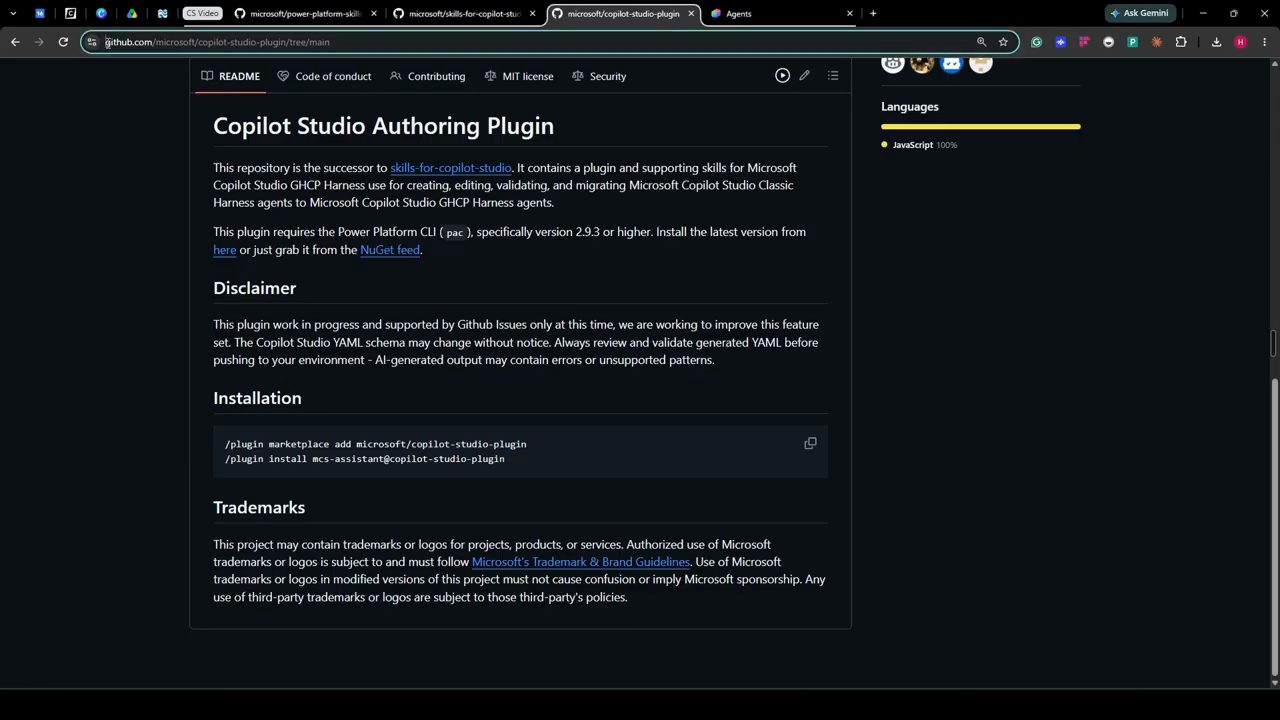Screen dimensions: 1280x720
Task: Follow the "here" link for the CLI install
Action: coord(224,250)
